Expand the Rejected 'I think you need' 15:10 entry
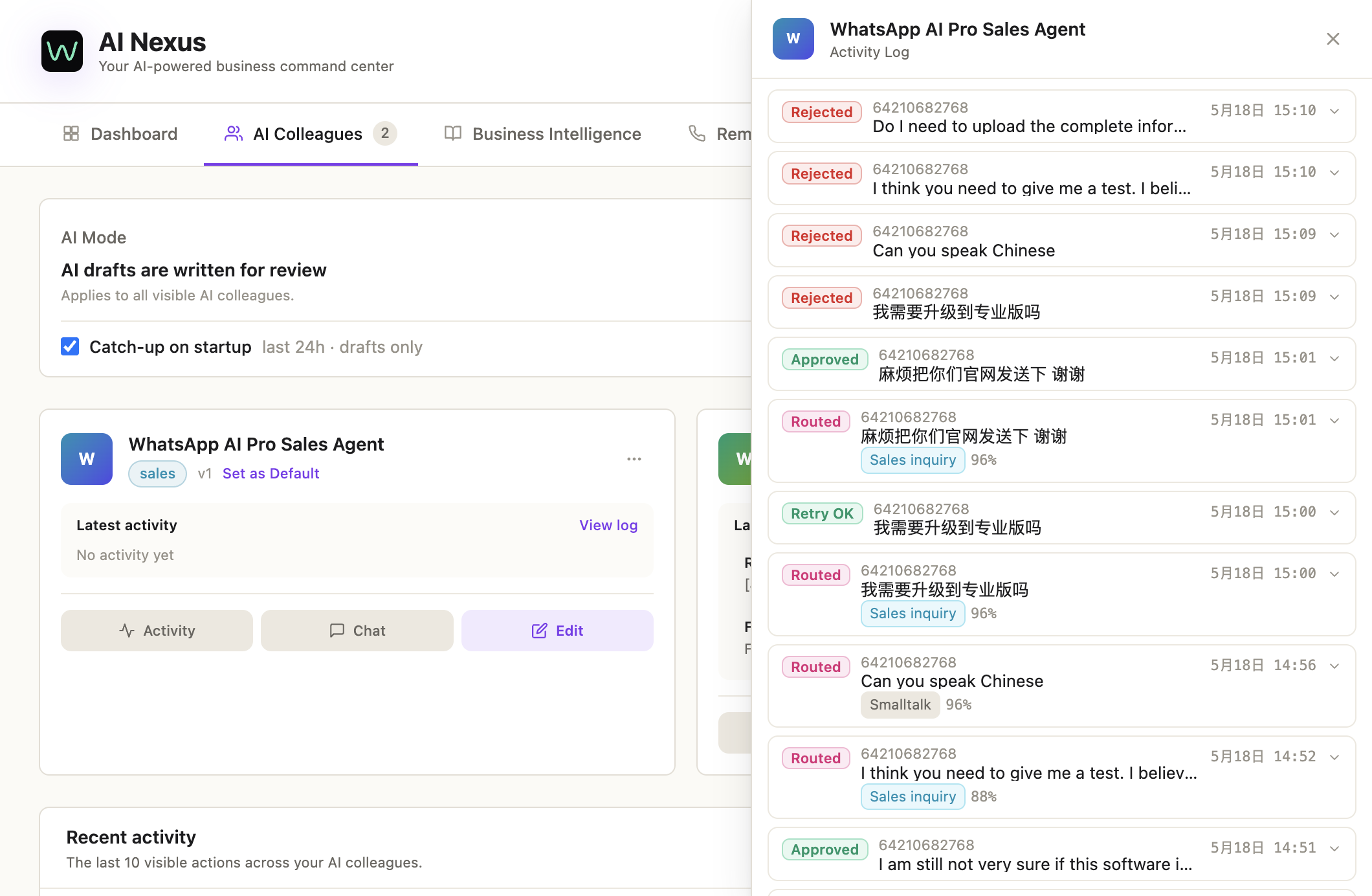Screen dimensions: 1372x896 point(1334,173)
